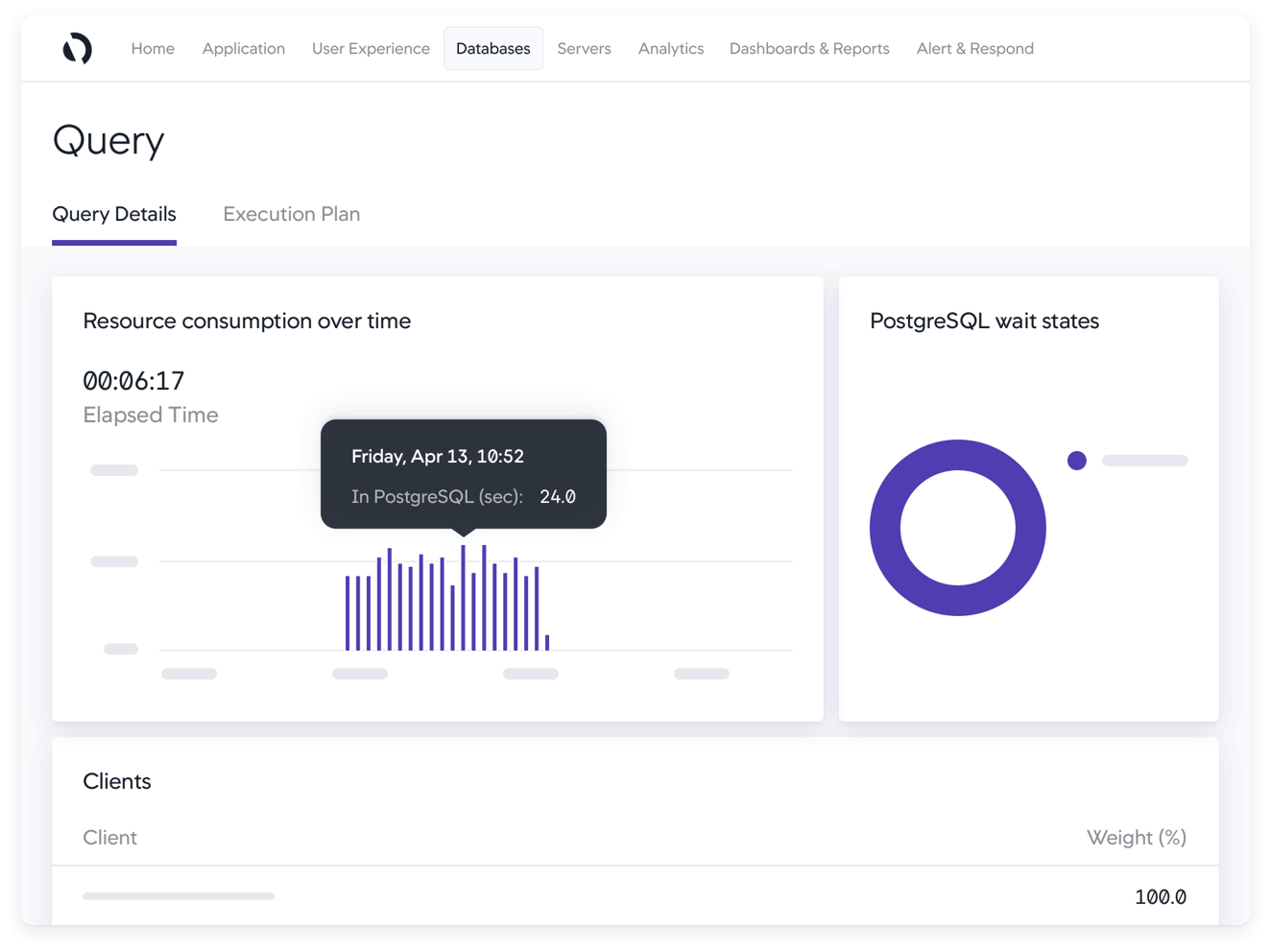Open User Experience in the navigation
The image size is (1271, 952).
371,49
